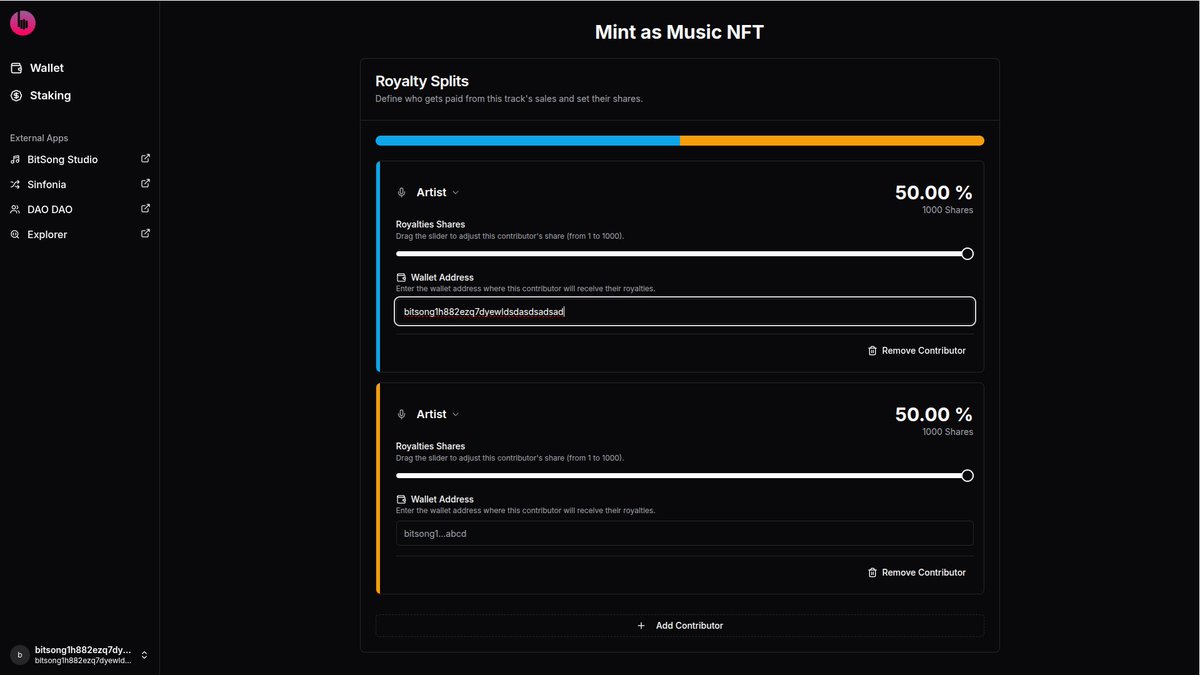Click the account avatar at bottom left

(19, 654)
